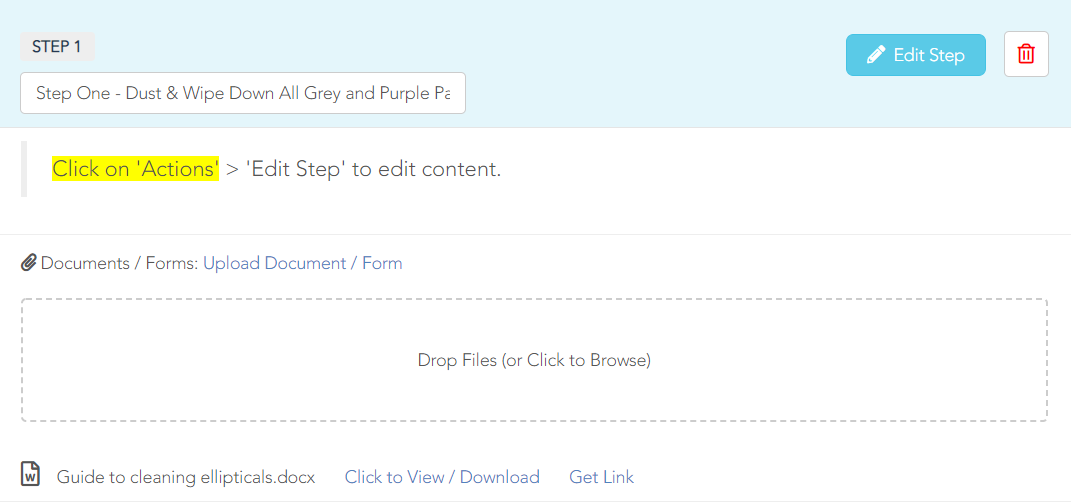This screenshot has height=504, width=1071.
Task: Click the grey blockquote bar beside instructions
Action: click(24, 169)
